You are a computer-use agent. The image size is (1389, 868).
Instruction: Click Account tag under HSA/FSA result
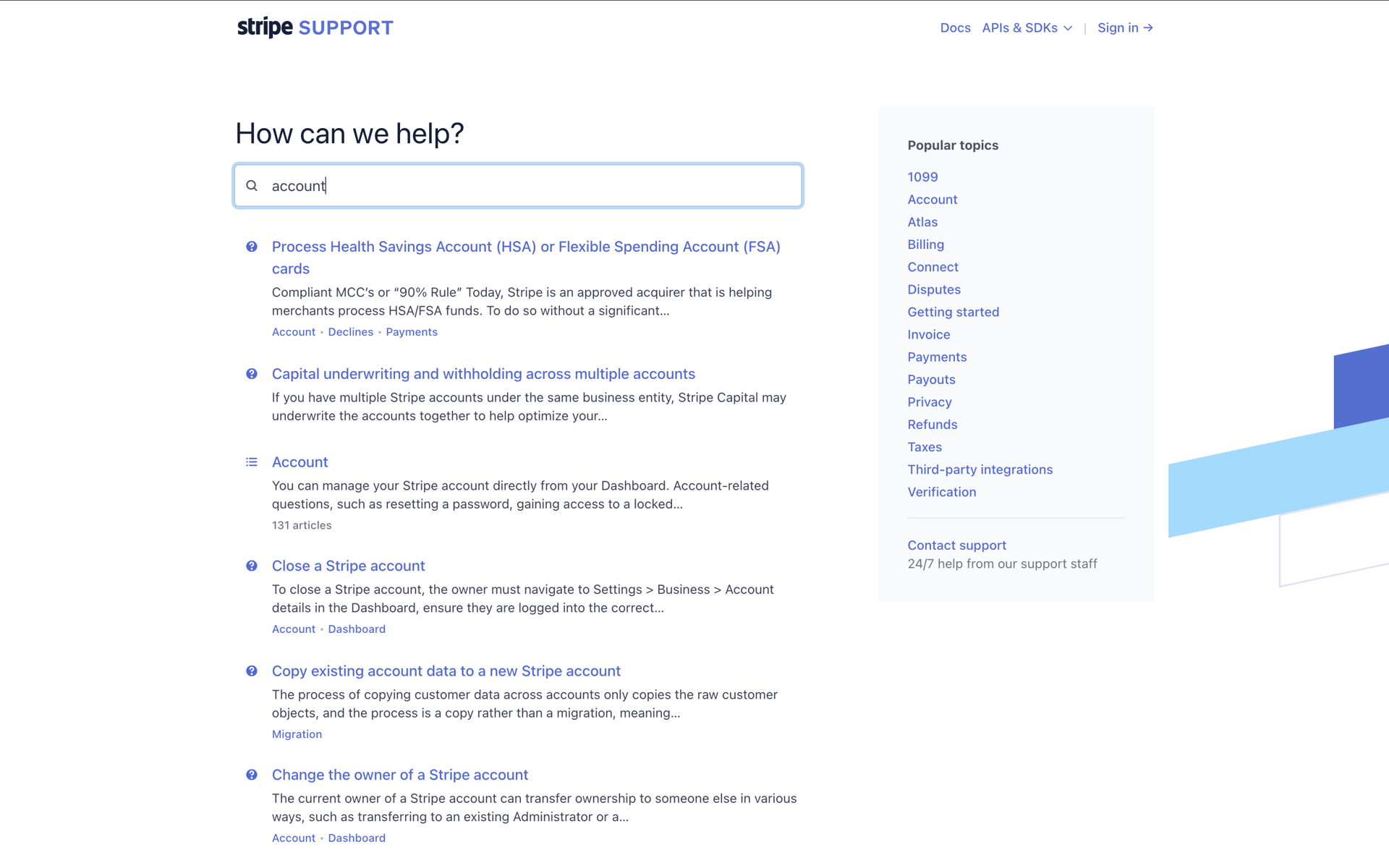(x=294, y=332)
